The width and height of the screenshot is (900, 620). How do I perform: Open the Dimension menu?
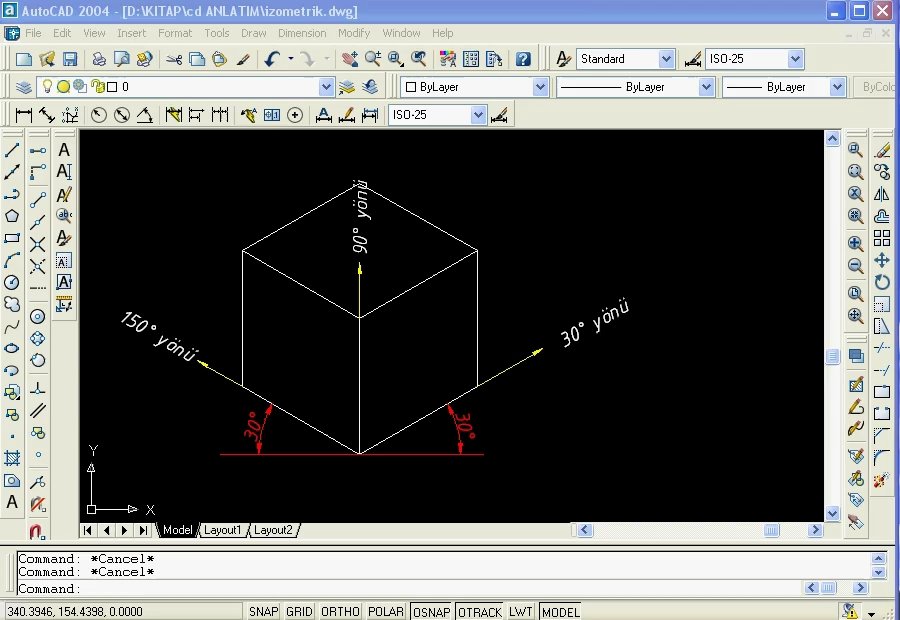(x=302, y=33)
